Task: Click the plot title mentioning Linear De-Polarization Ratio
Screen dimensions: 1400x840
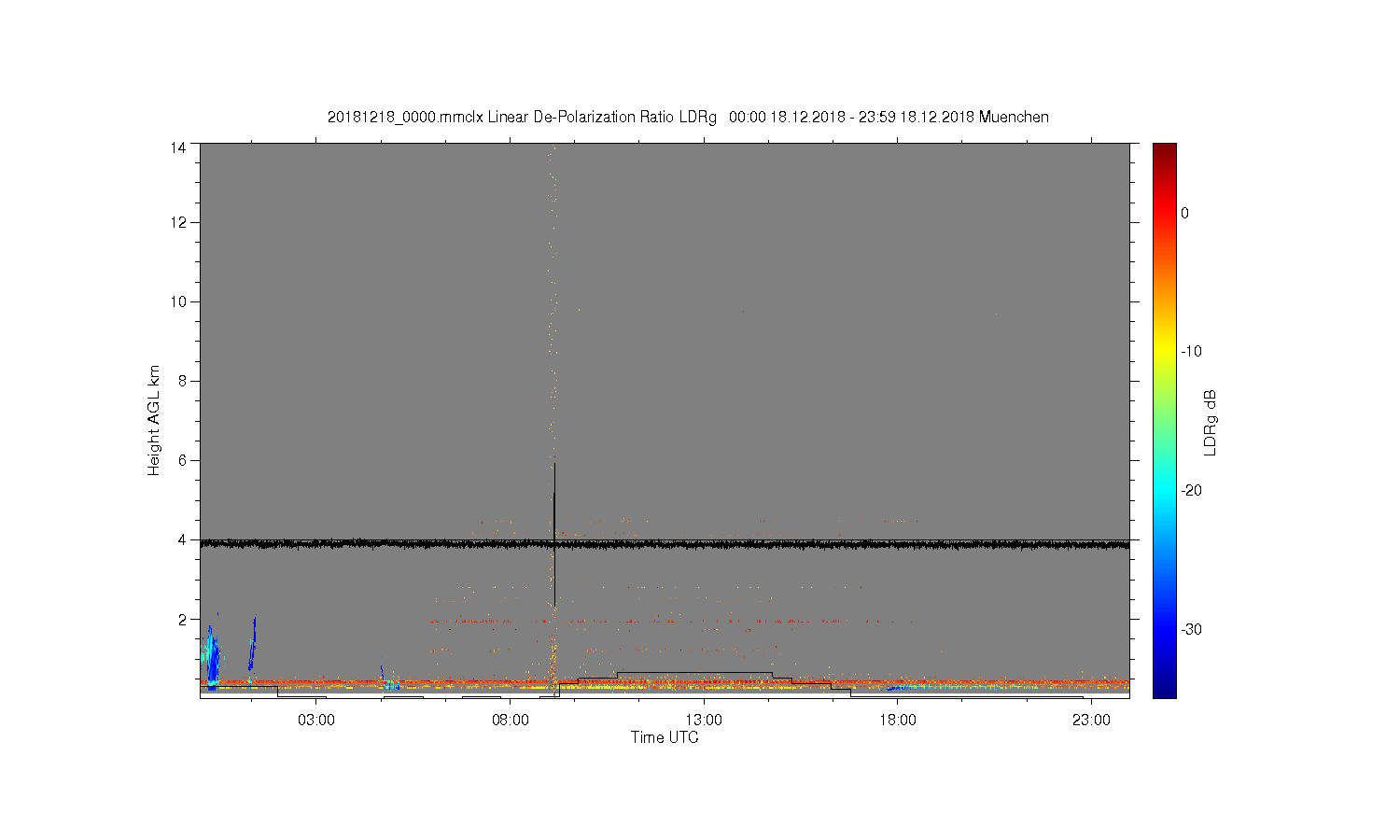Action: click(688, 117)
